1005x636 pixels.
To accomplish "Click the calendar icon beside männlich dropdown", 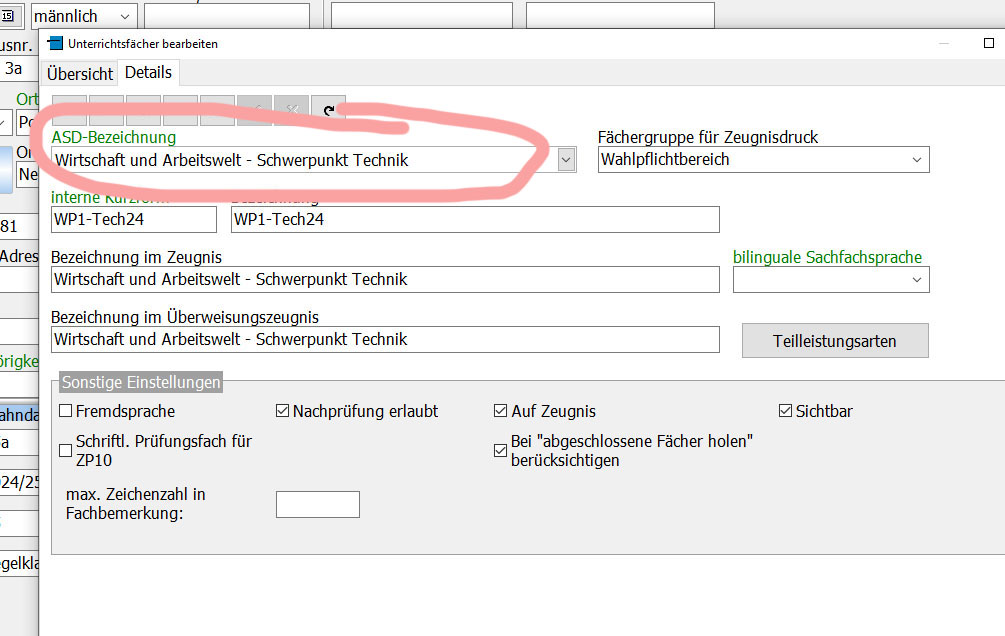I will (12, 17).
